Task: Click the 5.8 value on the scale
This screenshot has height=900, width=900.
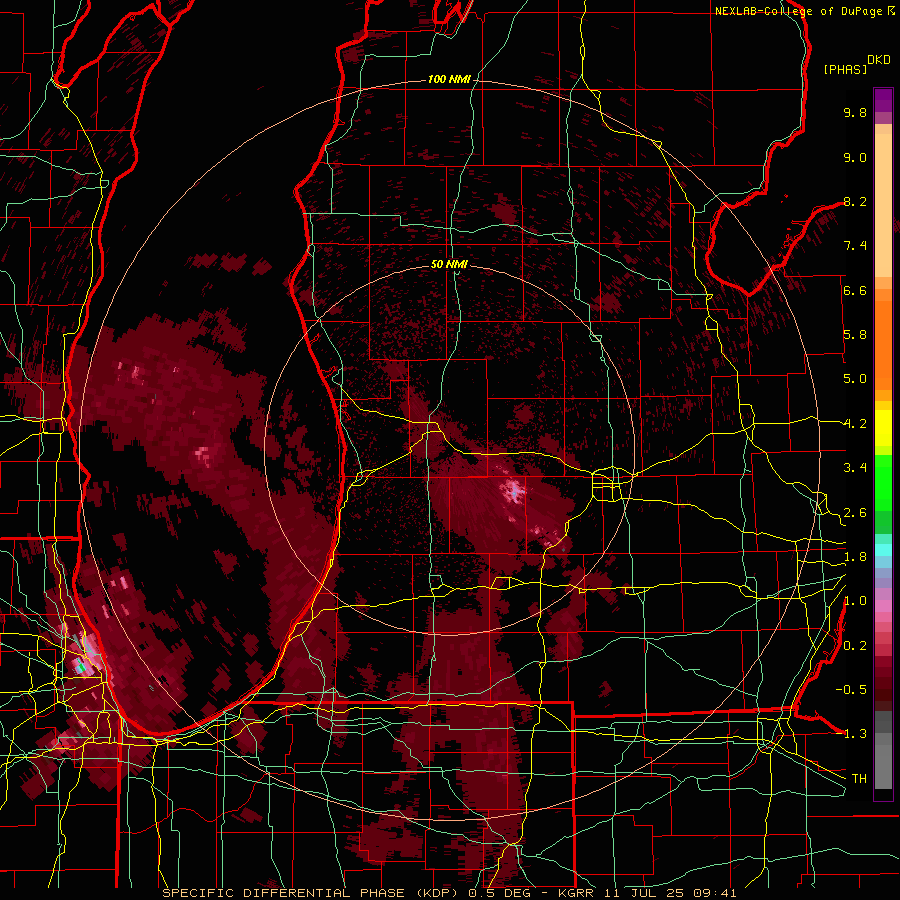Action: pyautogui.click(x=855, y=335)
